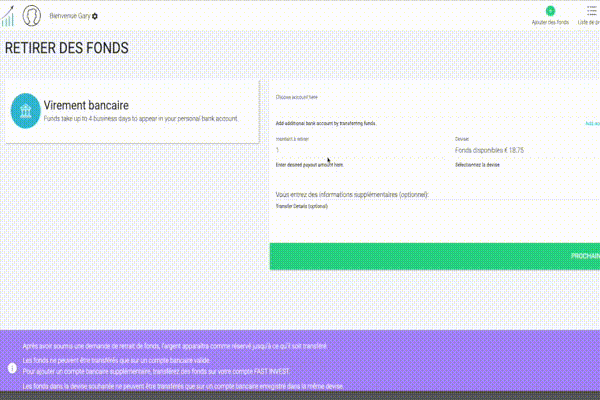Click the Liste de prêts label
Viewport: 600px width, 400px height.
[x=589, y=22]
